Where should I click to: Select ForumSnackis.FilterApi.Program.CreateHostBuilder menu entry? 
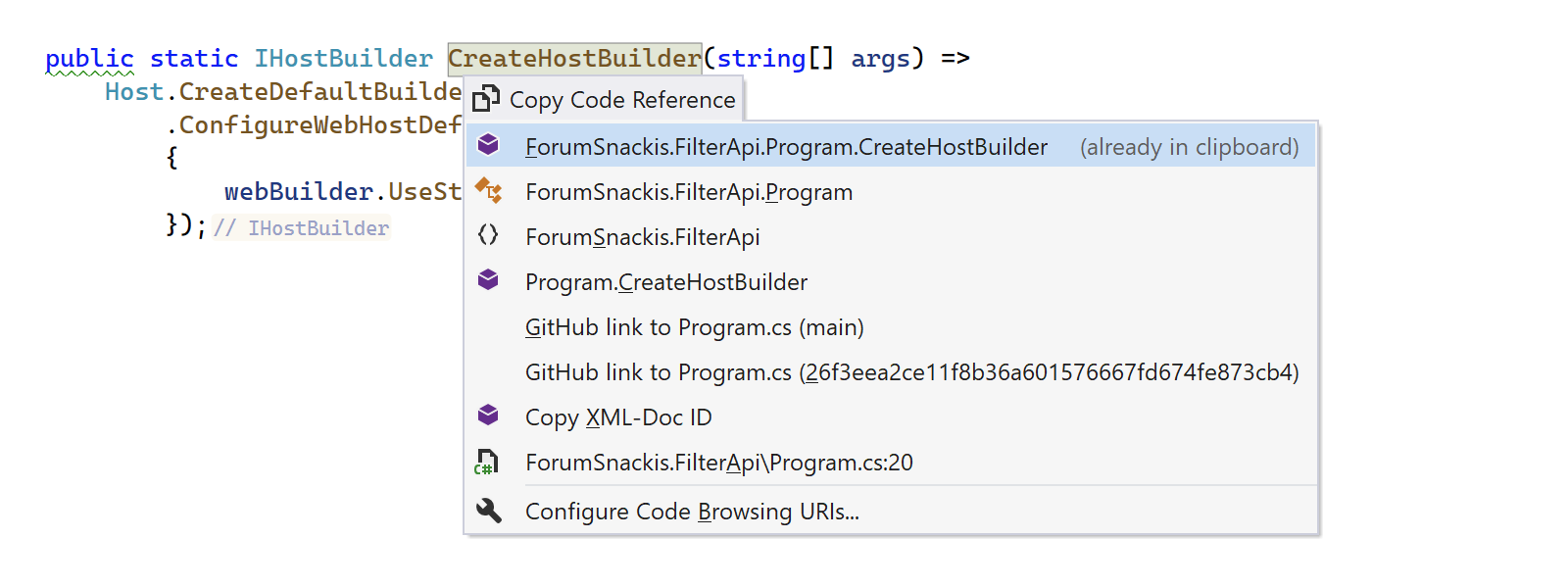891,146
